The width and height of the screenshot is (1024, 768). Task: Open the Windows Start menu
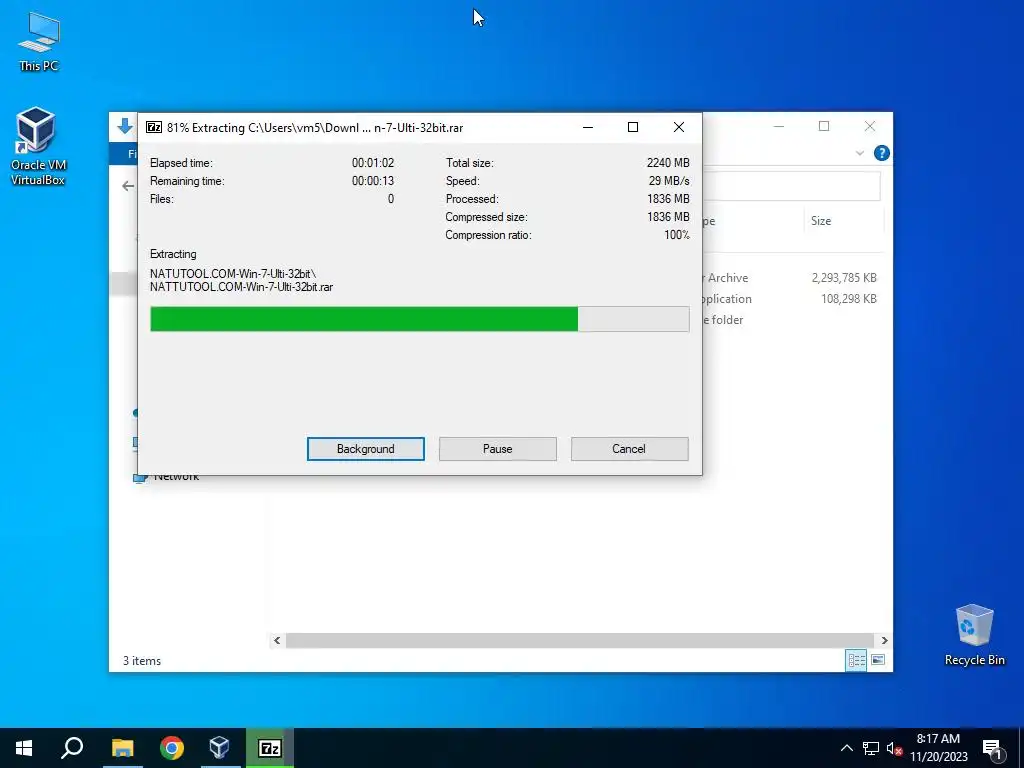tap(24, 748)
